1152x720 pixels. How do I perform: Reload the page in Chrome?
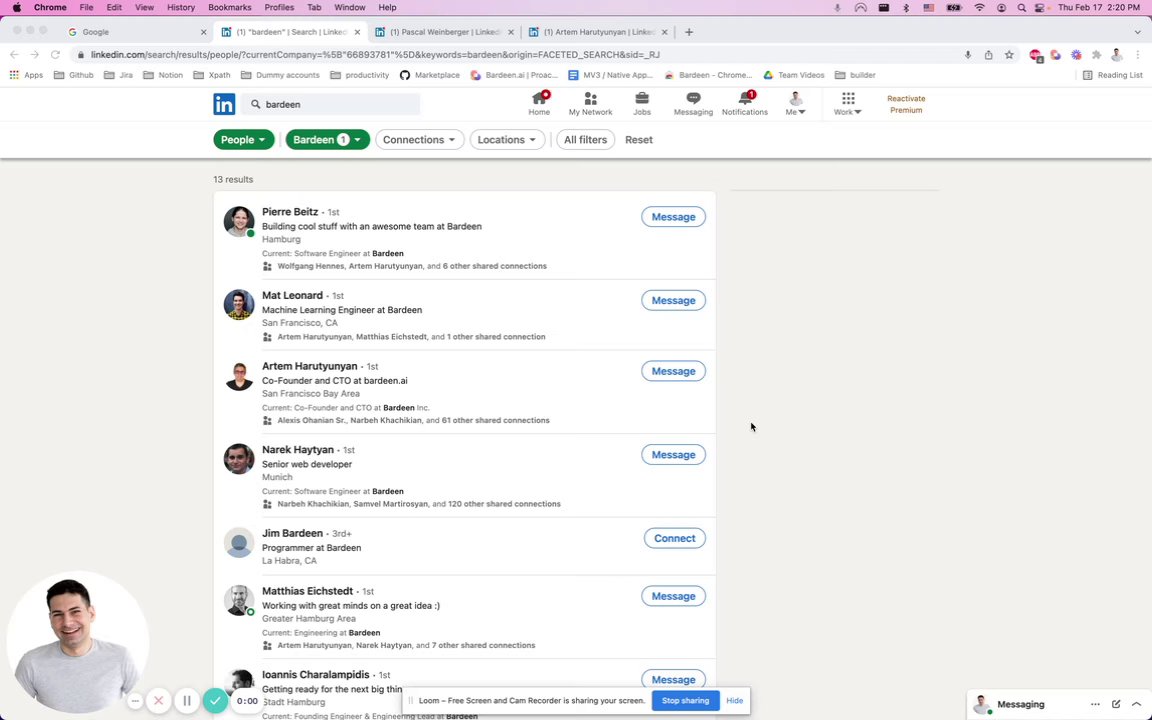coord(55,54)
